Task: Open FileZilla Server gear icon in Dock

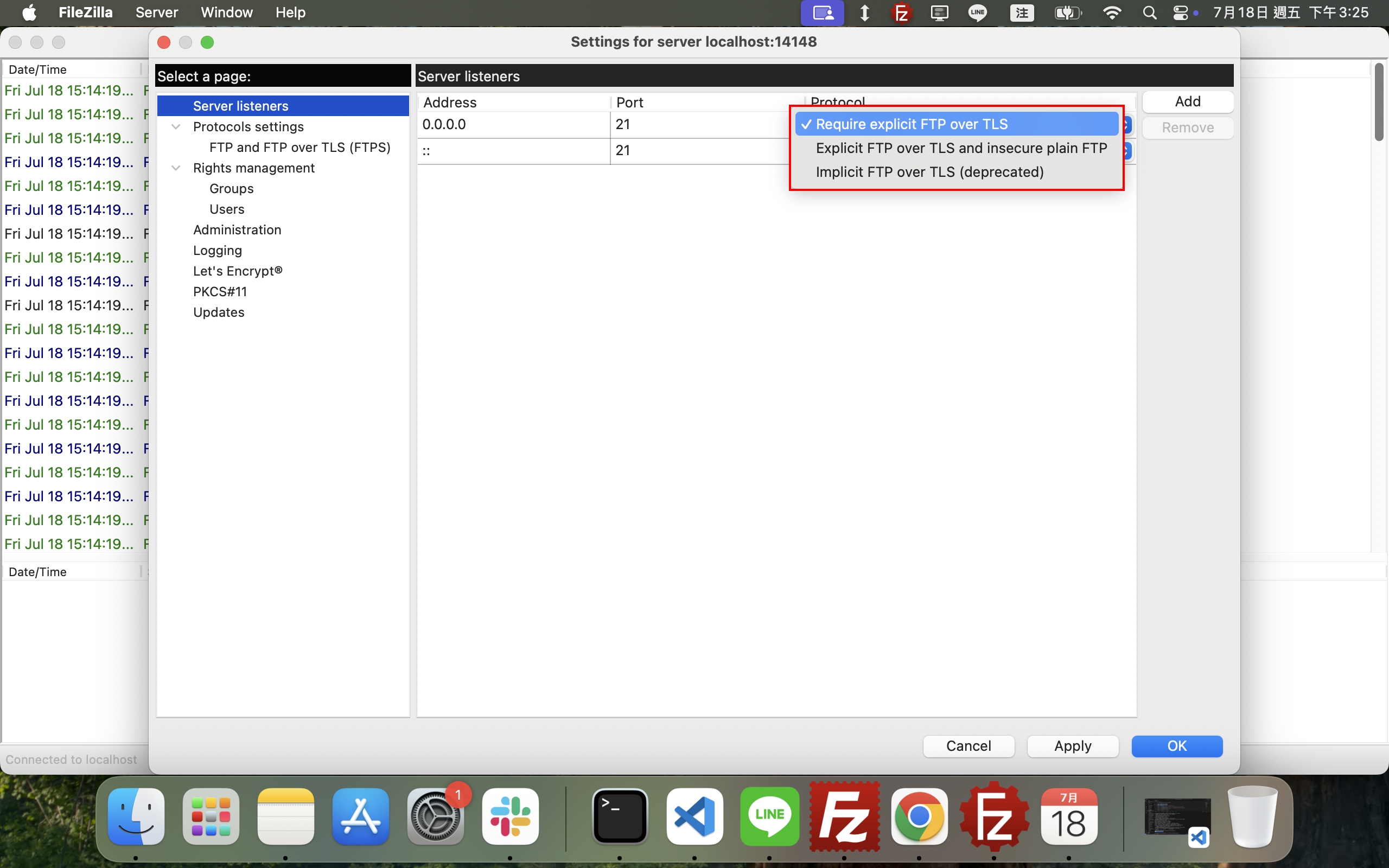Action: (x=994, y=816)
